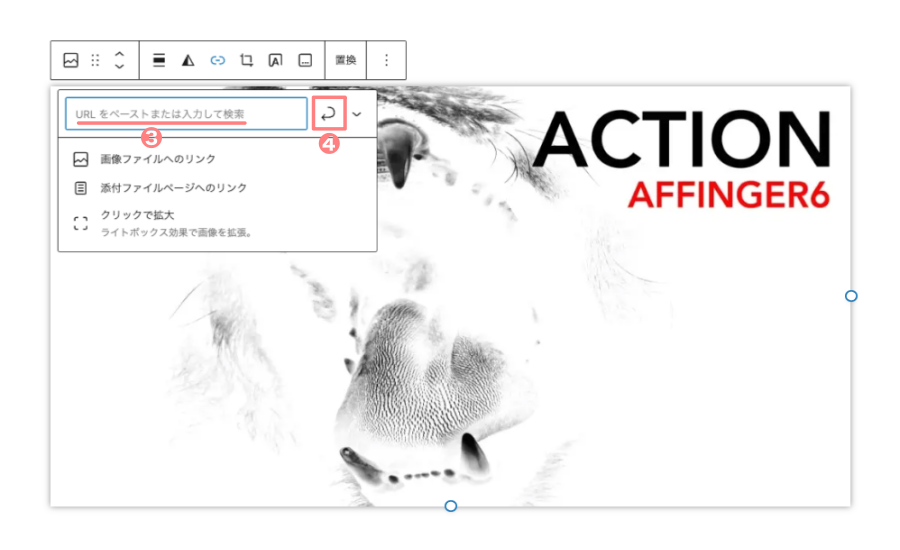Click the image block type icon
Screen dimensions: 900x550
tap(71, 60)
